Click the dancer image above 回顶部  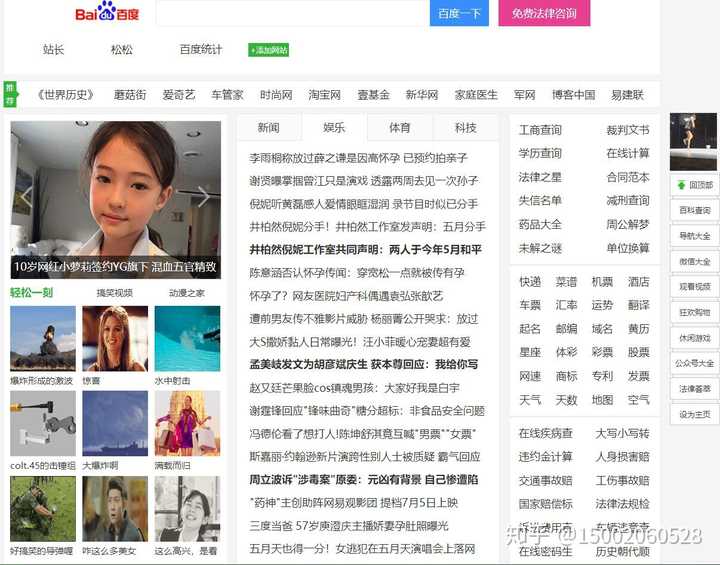693,141
